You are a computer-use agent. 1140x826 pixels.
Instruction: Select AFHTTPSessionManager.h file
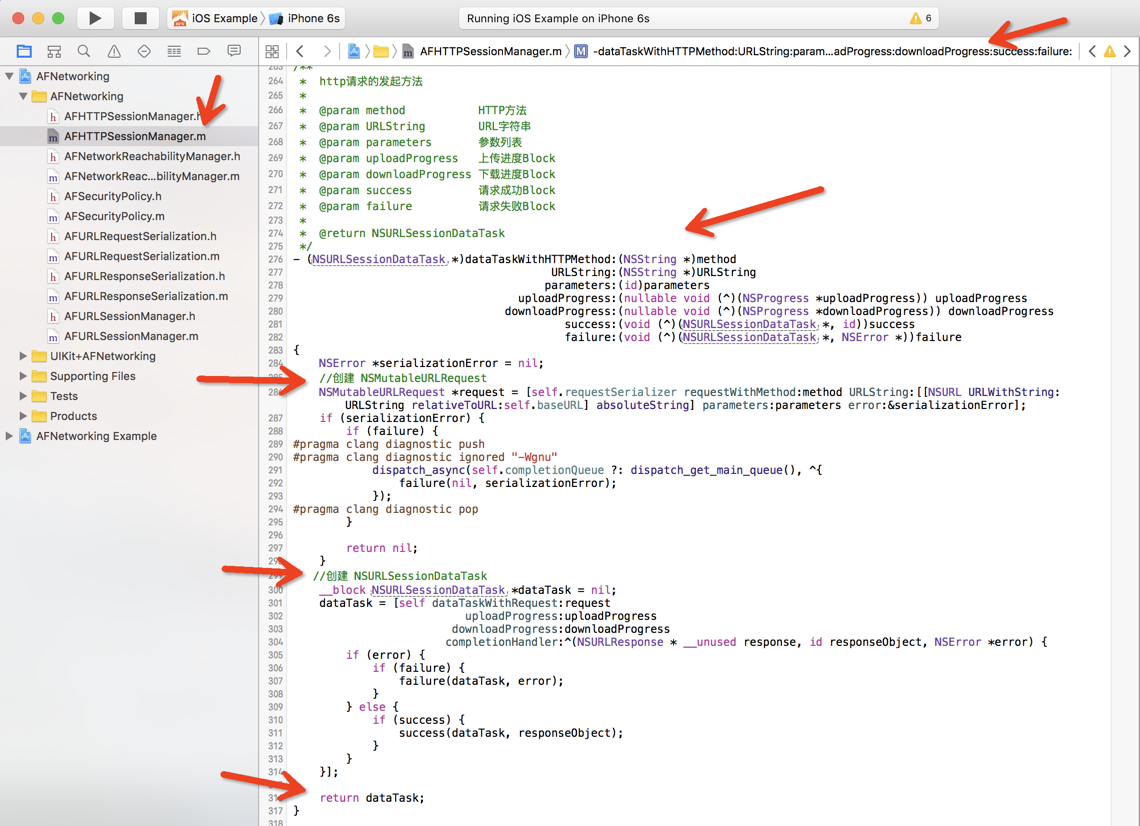click(x=129, y=116)
